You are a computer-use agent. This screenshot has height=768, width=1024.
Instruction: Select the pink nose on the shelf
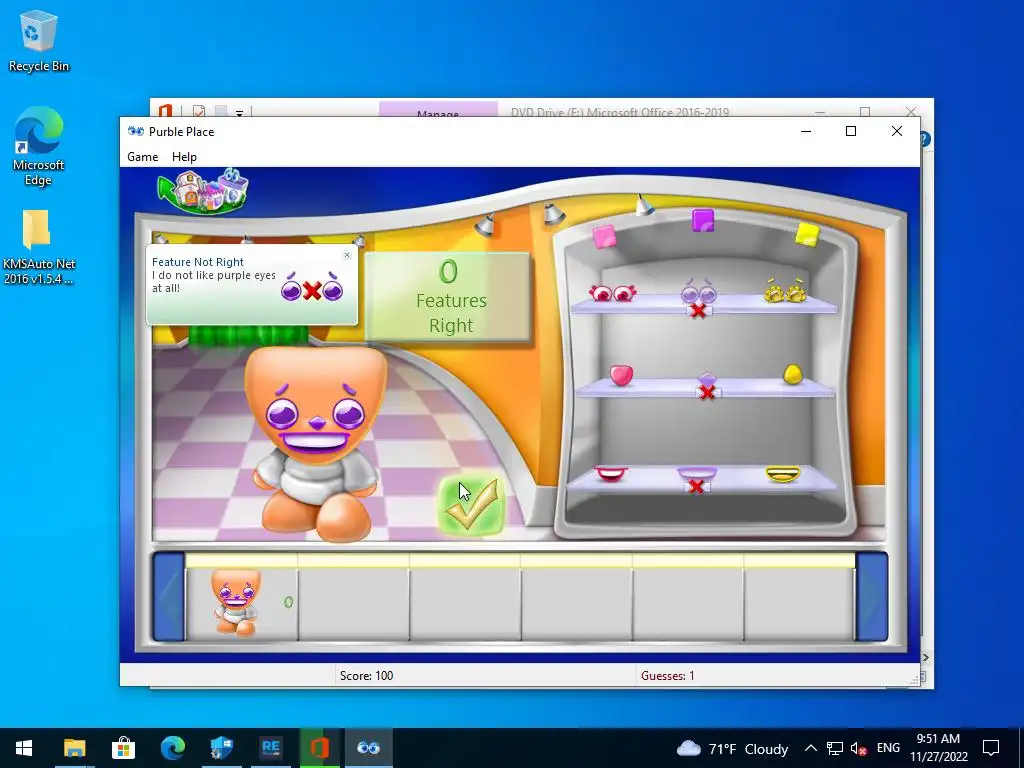point(621,375)
